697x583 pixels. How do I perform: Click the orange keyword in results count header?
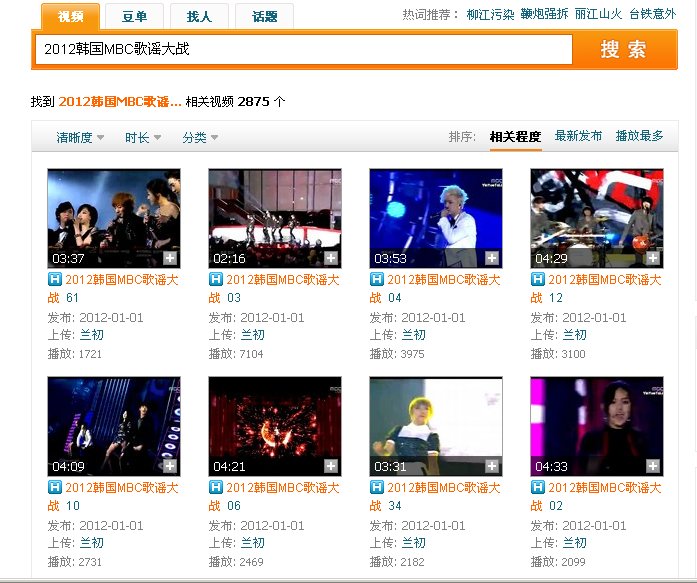[120, 101]
